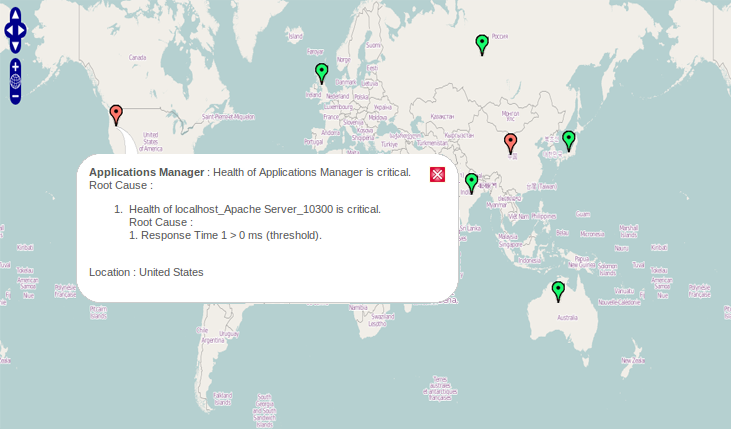Click the 'Türkiye' map label

[389, 145]
